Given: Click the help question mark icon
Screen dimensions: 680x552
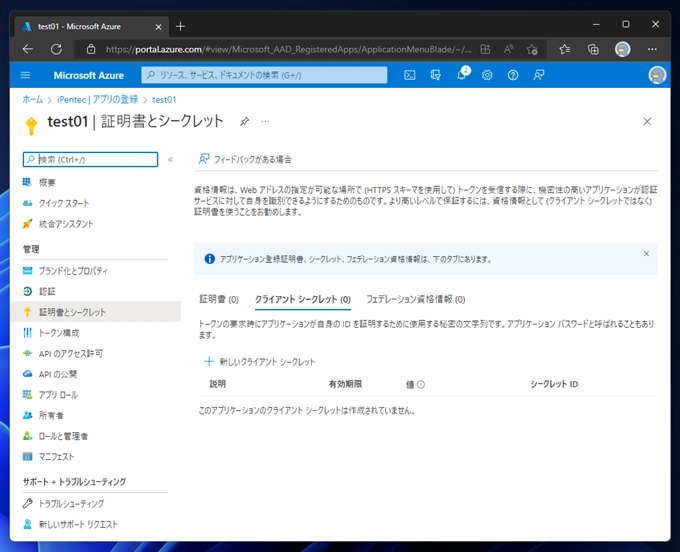Looking at the screenshot, I should point(513,75).
